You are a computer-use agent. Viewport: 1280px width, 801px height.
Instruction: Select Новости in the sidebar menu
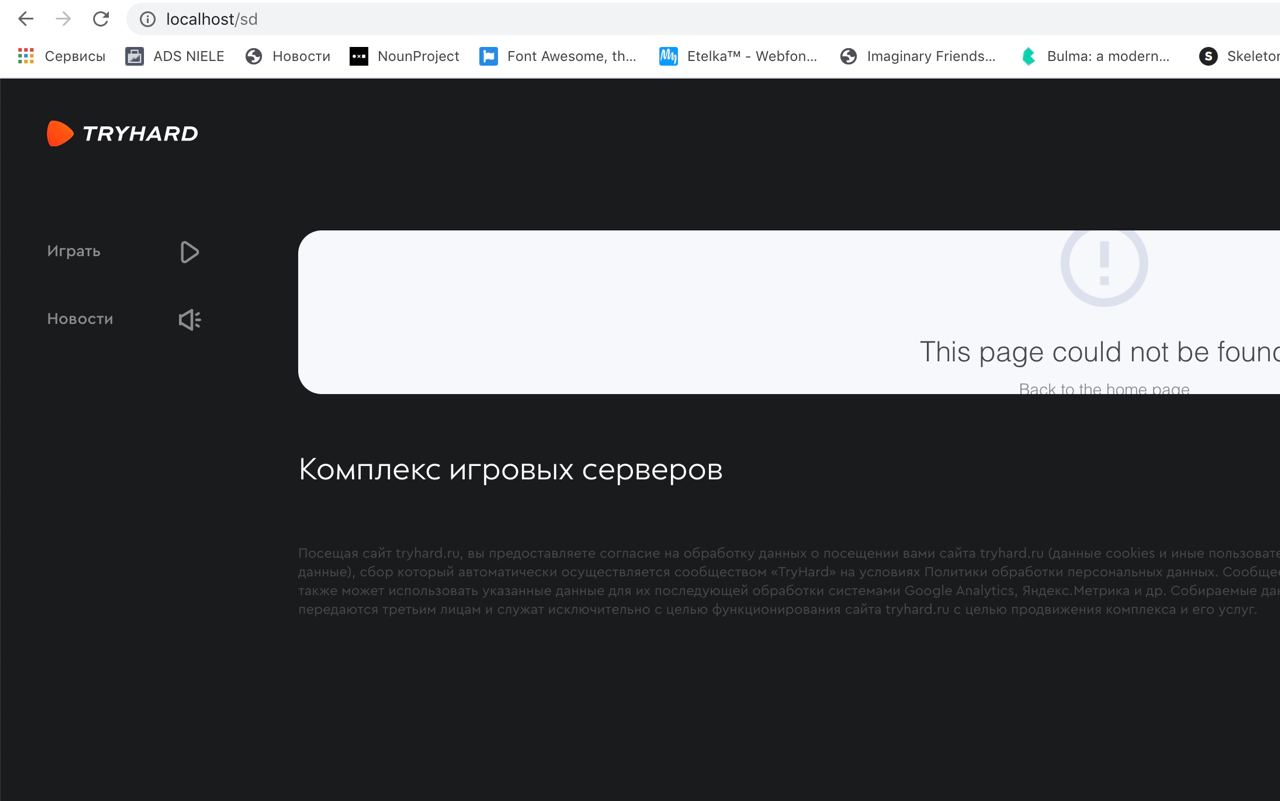point(80,319)
